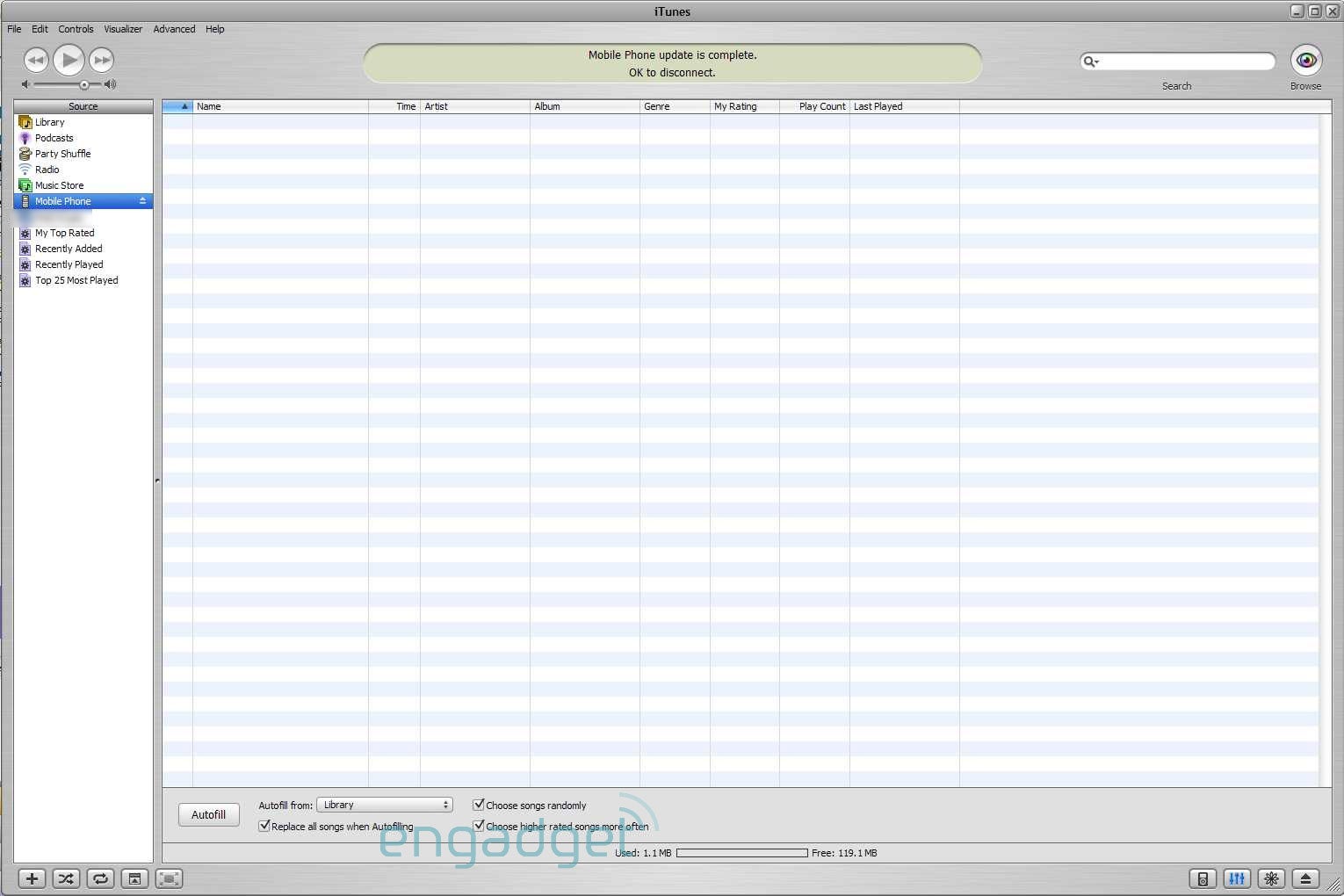Select Recently Played playlist
The image size is (1344, 896).
[x=83, y=264]
